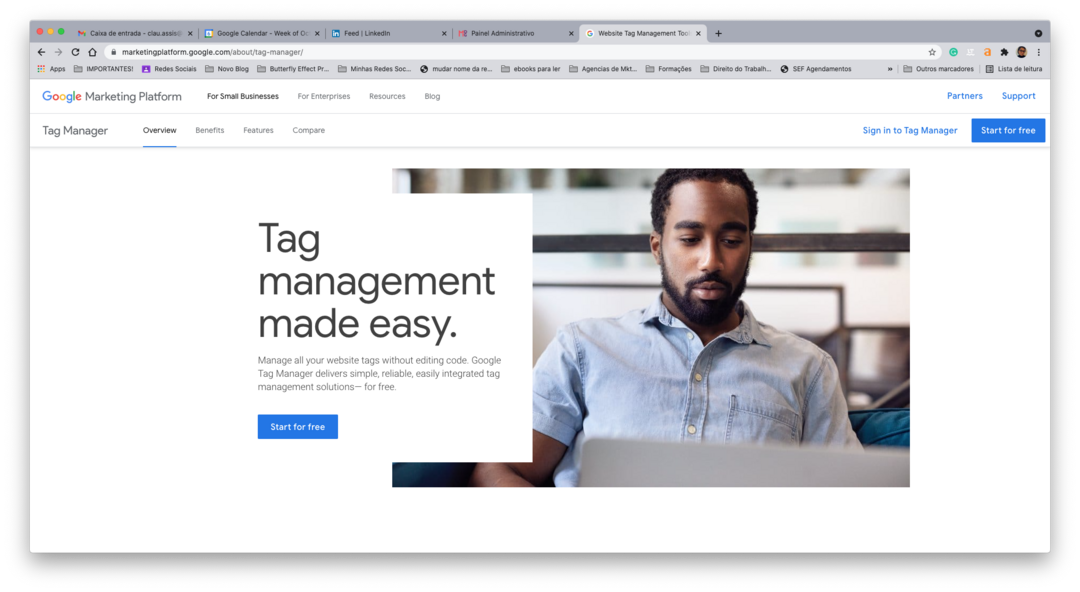The width and height of the screenshot is (1080, 592).
Task: Open the ebooks para ler folder
Action: click(x=530, y=69)
